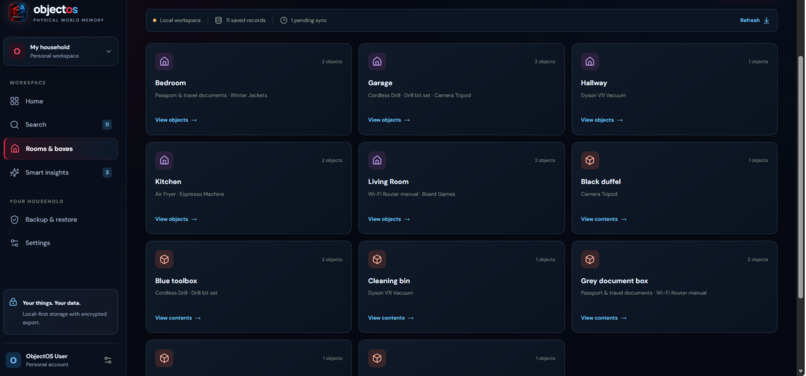View objects in the Living Room card

point(389,219)
